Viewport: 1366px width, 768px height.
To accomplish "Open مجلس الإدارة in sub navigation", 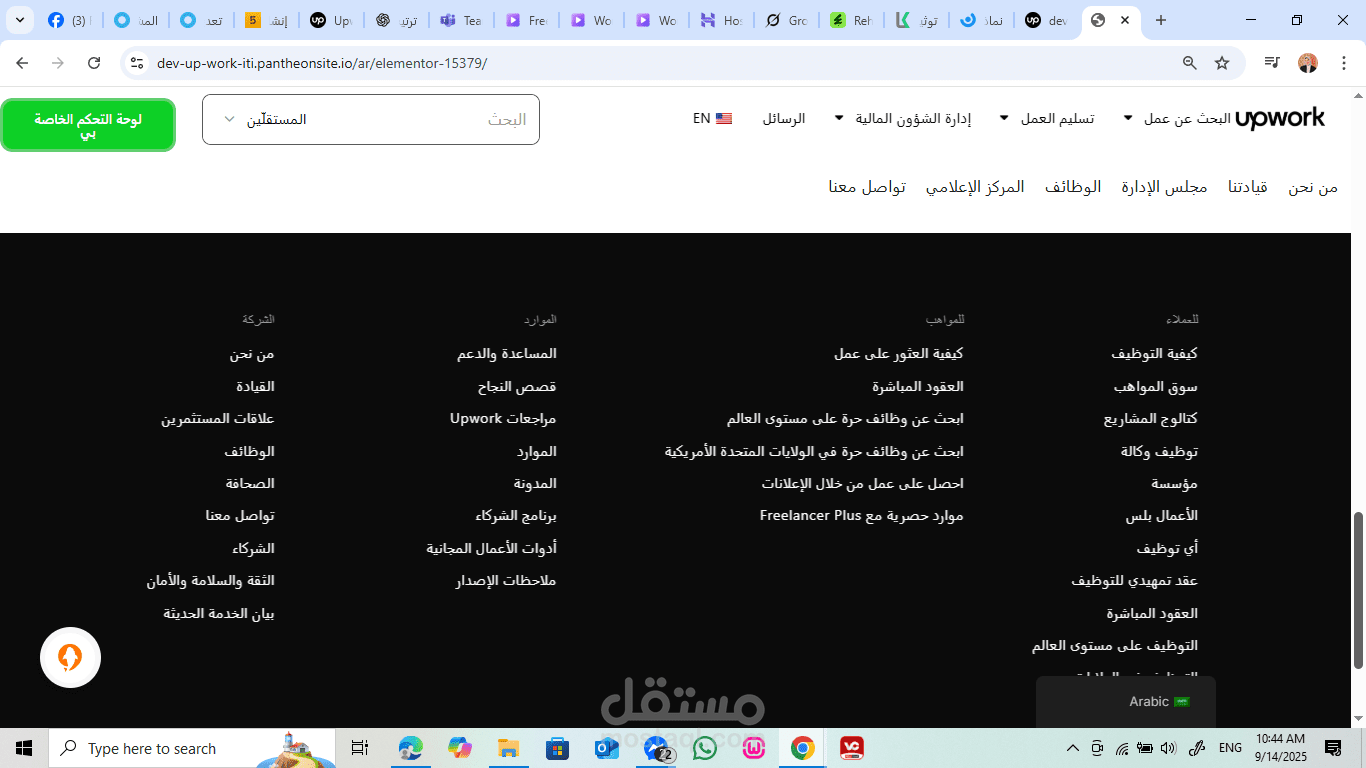I will pos(1164,187).
